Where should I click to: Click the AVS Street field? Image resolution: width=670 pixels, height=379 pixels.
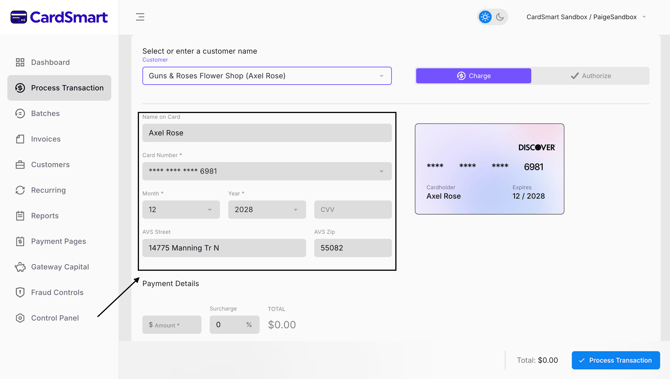224,248
